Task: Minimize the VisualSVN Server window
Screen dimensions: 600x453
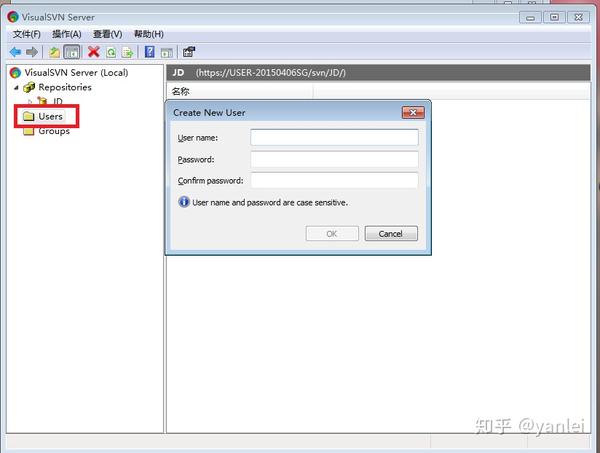Action: pos(530,17)
